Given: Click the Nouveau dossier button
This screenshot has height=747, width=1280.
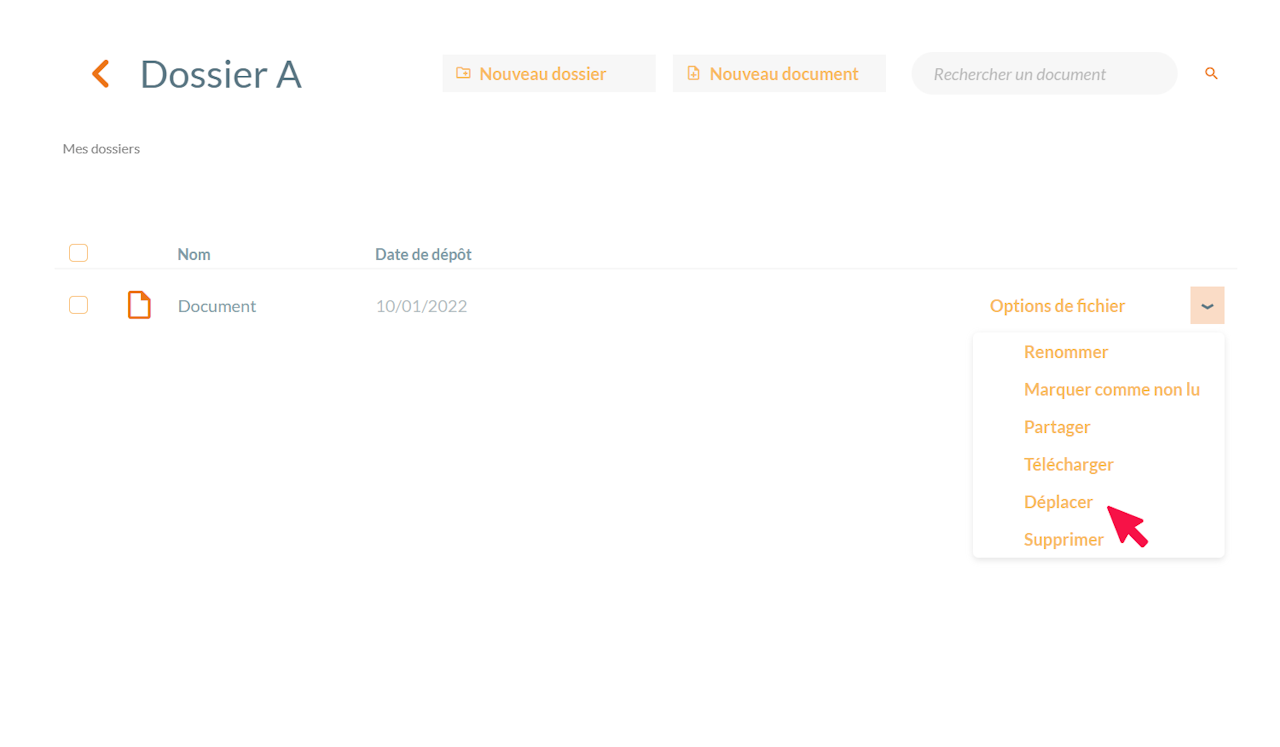Looking at the screenshot, I should pyautogui.click(x=549, y=73).
